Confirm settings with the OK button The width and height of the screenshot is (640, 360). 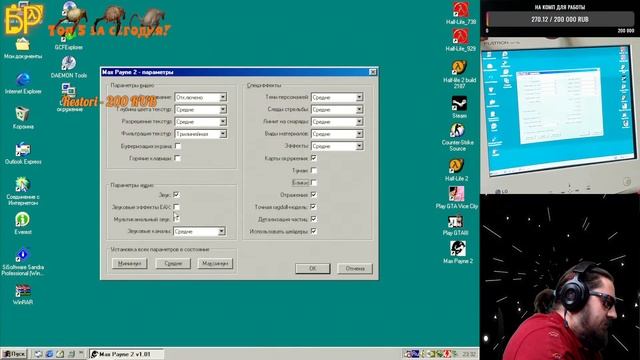313,268
